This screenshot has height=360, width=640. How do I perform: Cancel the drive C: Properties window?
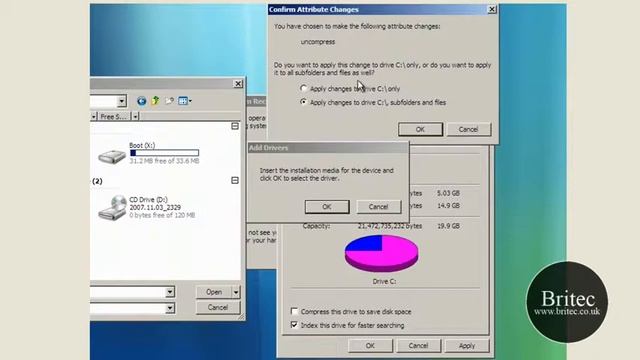[x=418, y=346]
